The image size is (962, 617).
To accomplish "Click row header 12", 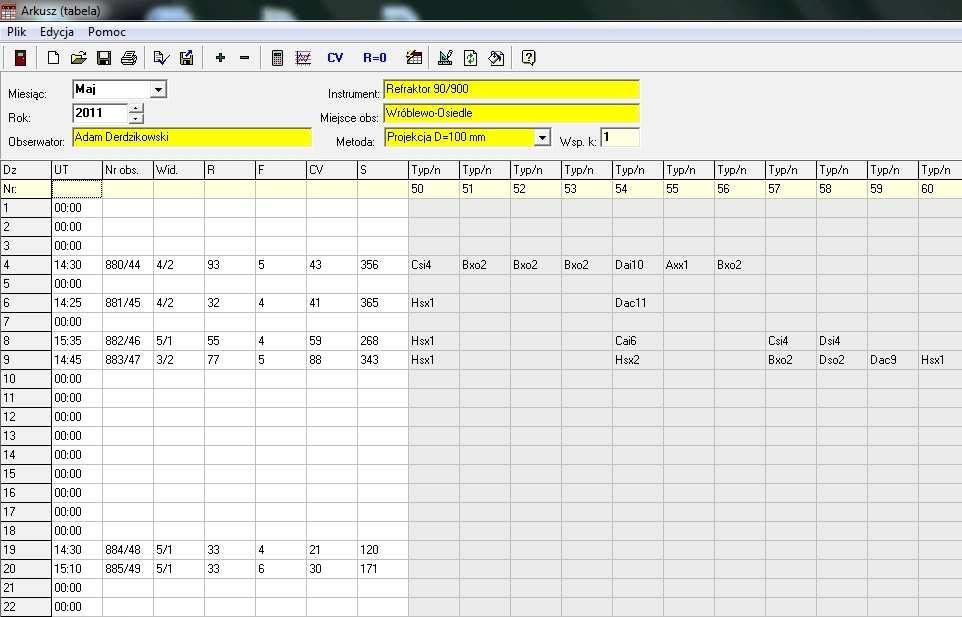I will click(26, 417).
